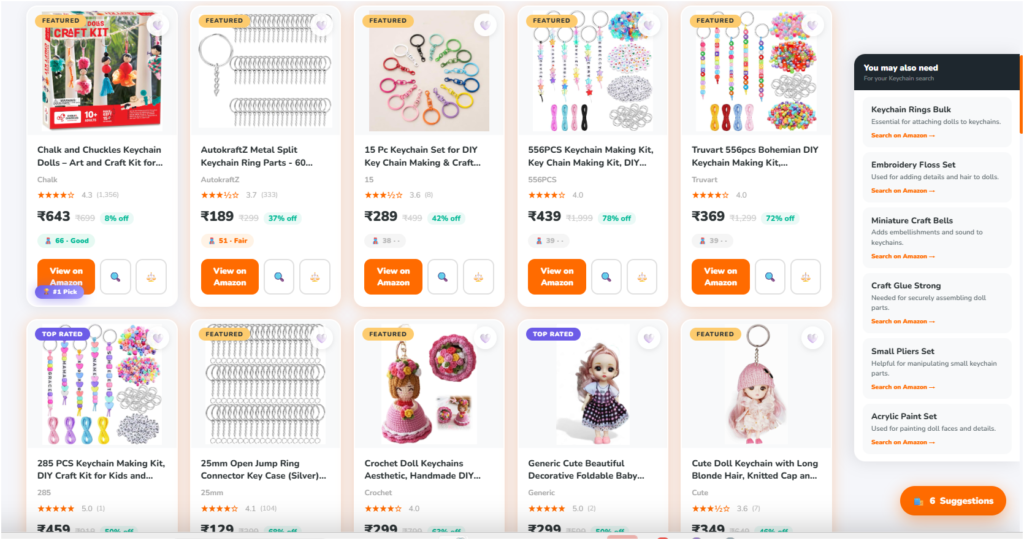Click compare scales icon on Chalk and Chuckles card
The width and height of the screenshot is (1024, 540).
151,277
